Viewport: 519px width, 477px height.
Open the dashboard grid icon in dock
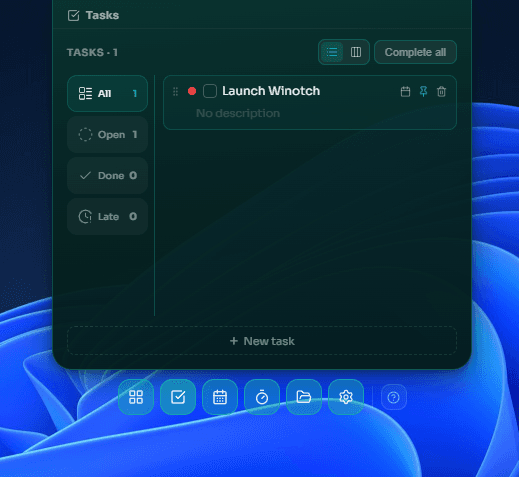136,397
